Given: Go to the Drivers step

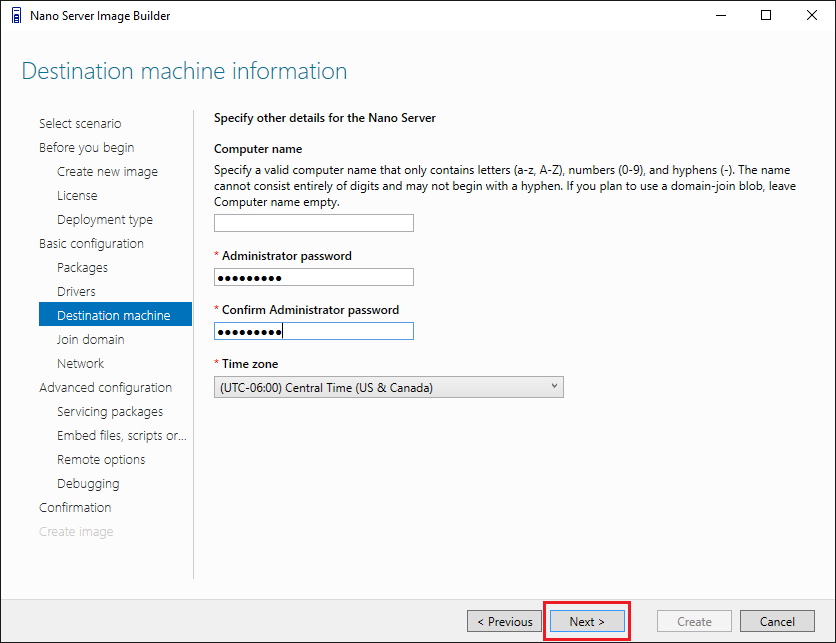Looking at the screenshot, I should point(76,291).
